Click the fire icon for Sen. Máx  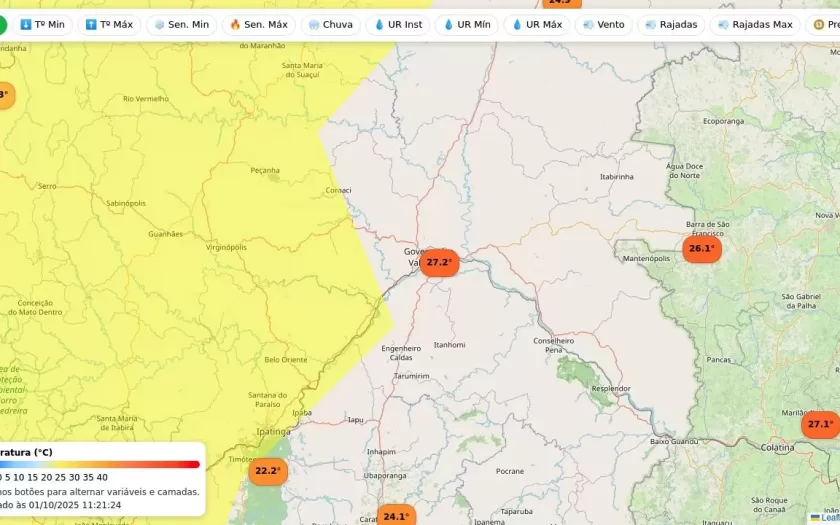click(x=235, y=24)
